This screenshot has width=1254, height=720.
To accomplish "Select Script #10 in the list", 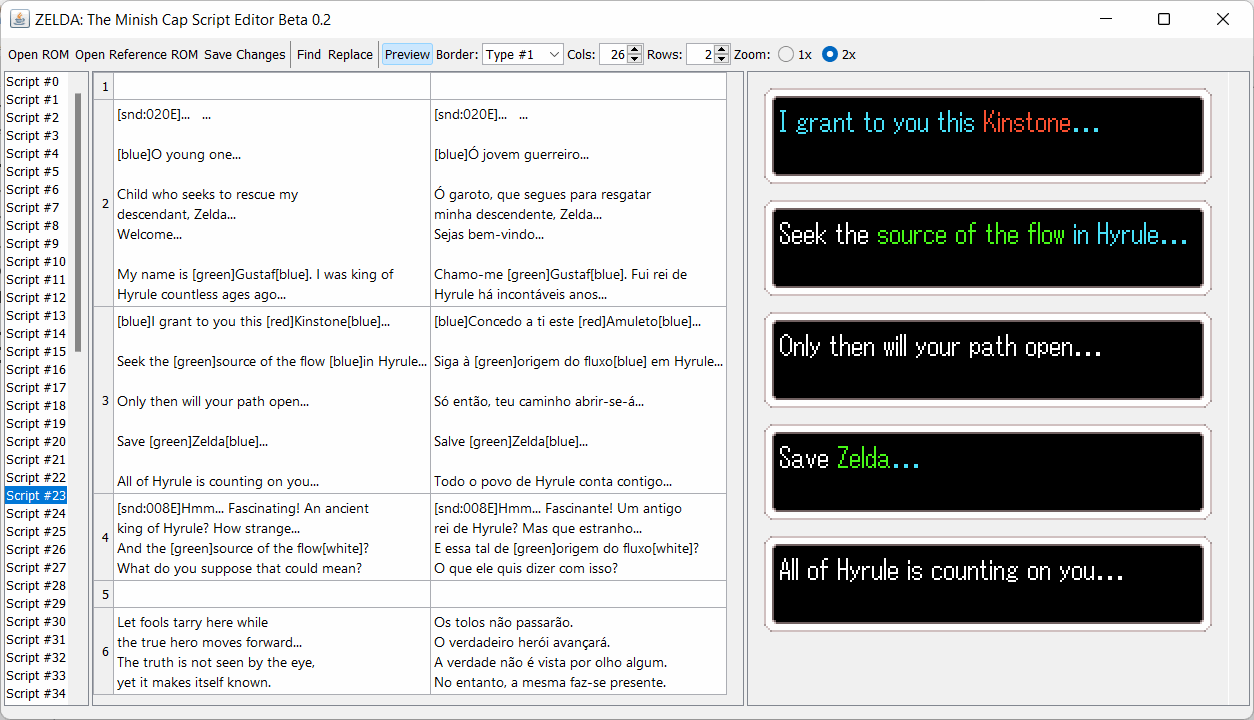I will [36, 262].
